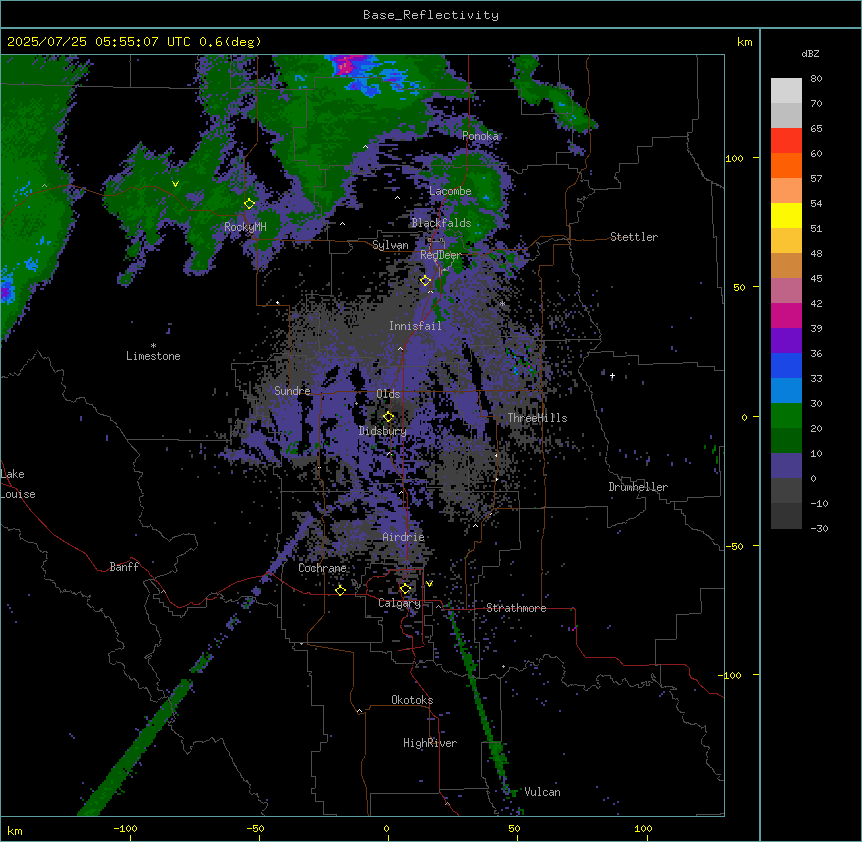Select the dark green 10-20 dBZ legend color
Viewport: 862px width, 842px height.
coord(786,441)
